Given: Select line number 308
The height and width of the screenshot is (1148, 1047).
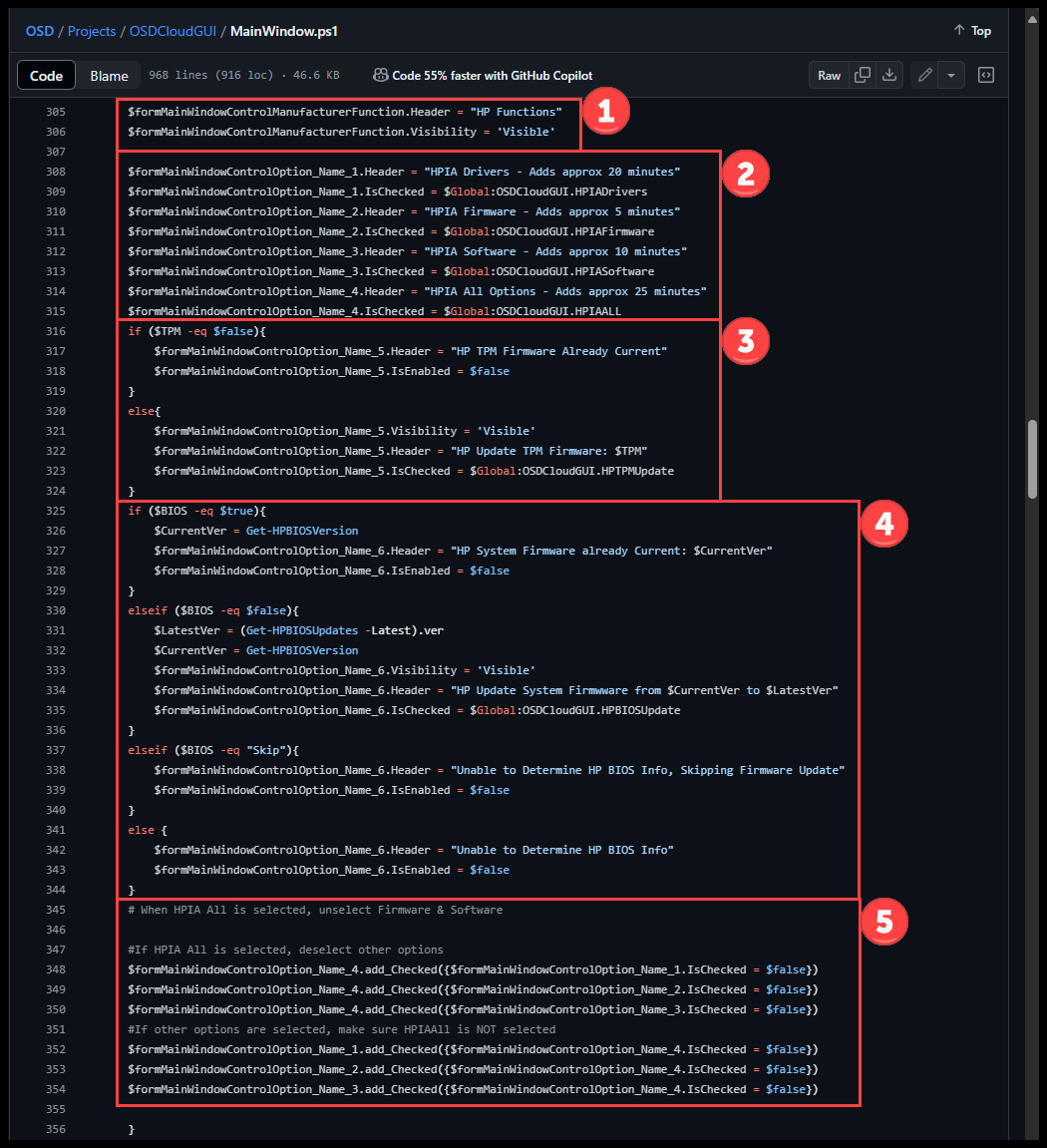Looking at the screenshot, I should click(56, 172).
